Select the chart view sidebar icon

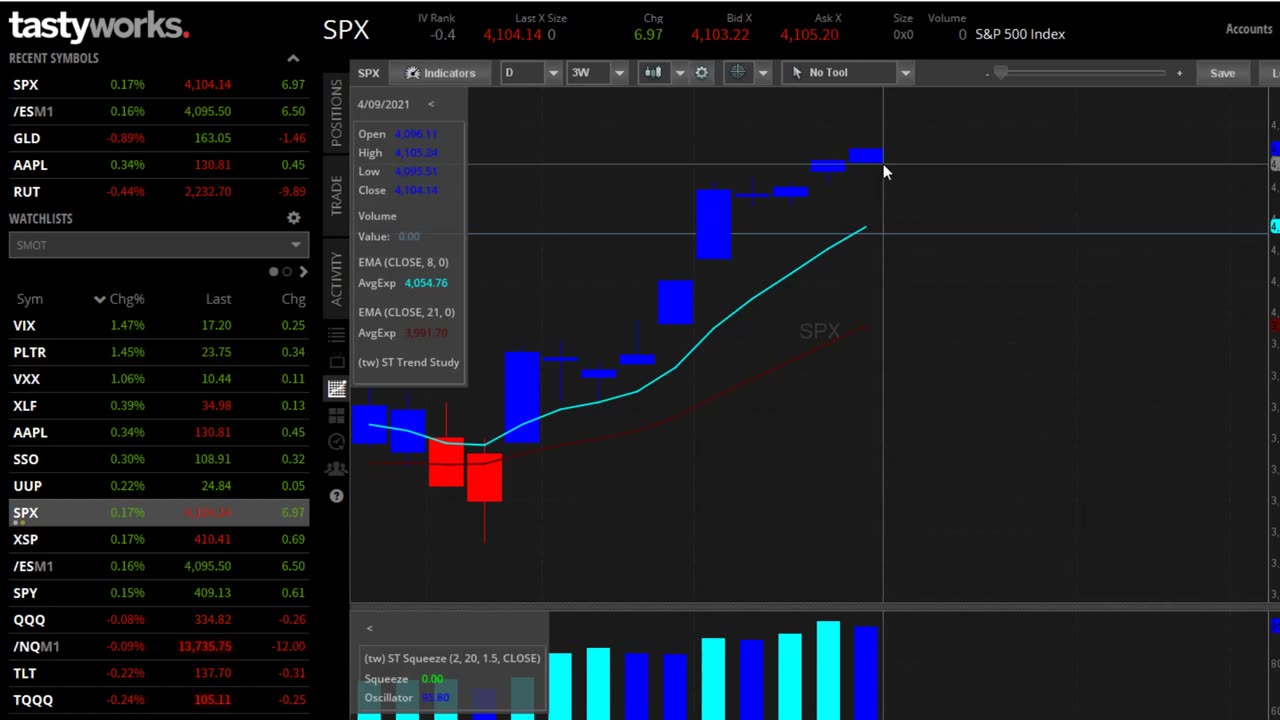336,389
